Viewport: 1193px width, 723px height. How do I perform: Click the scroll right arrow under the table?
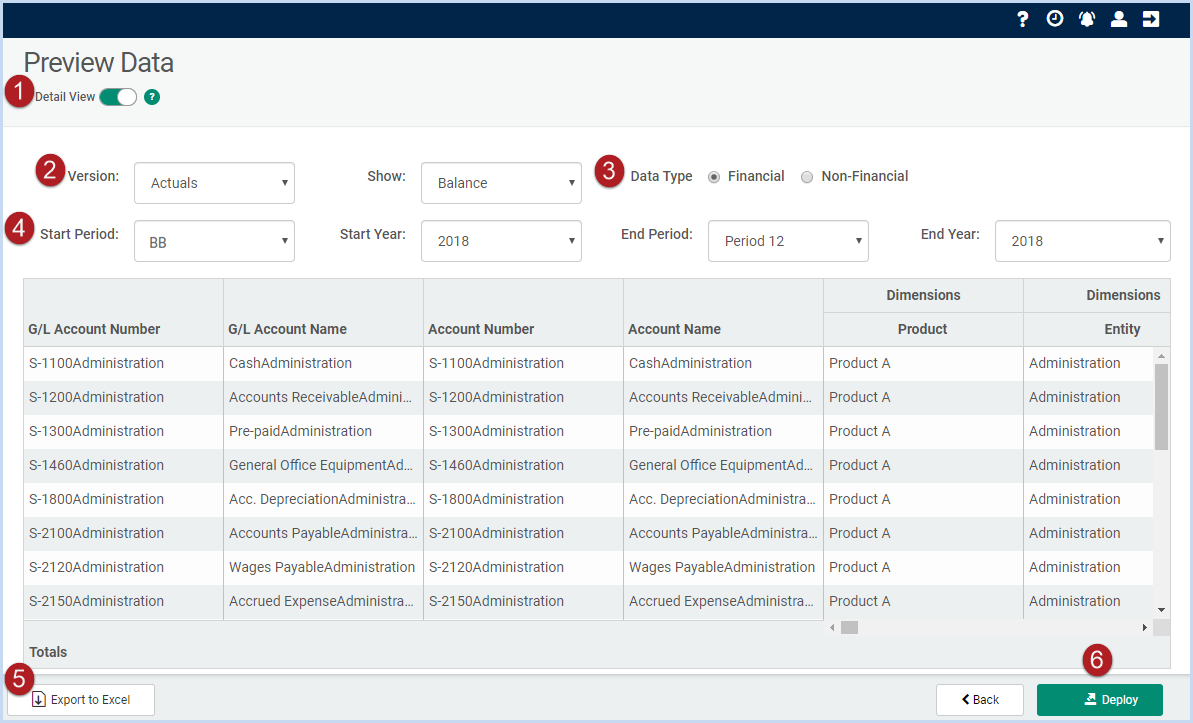1144,628
